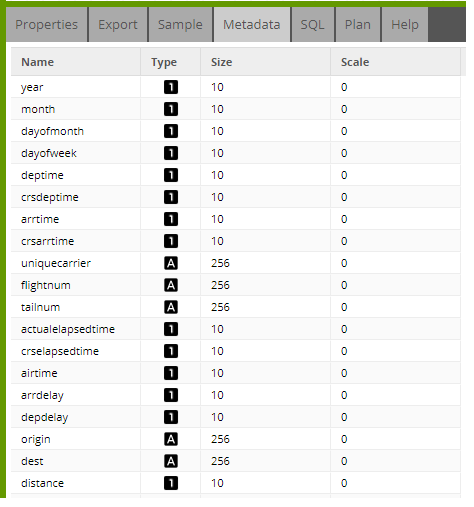Screen dimensions: 474x507
Task: Click the text type icon for dest
Action: pos(171,461)
